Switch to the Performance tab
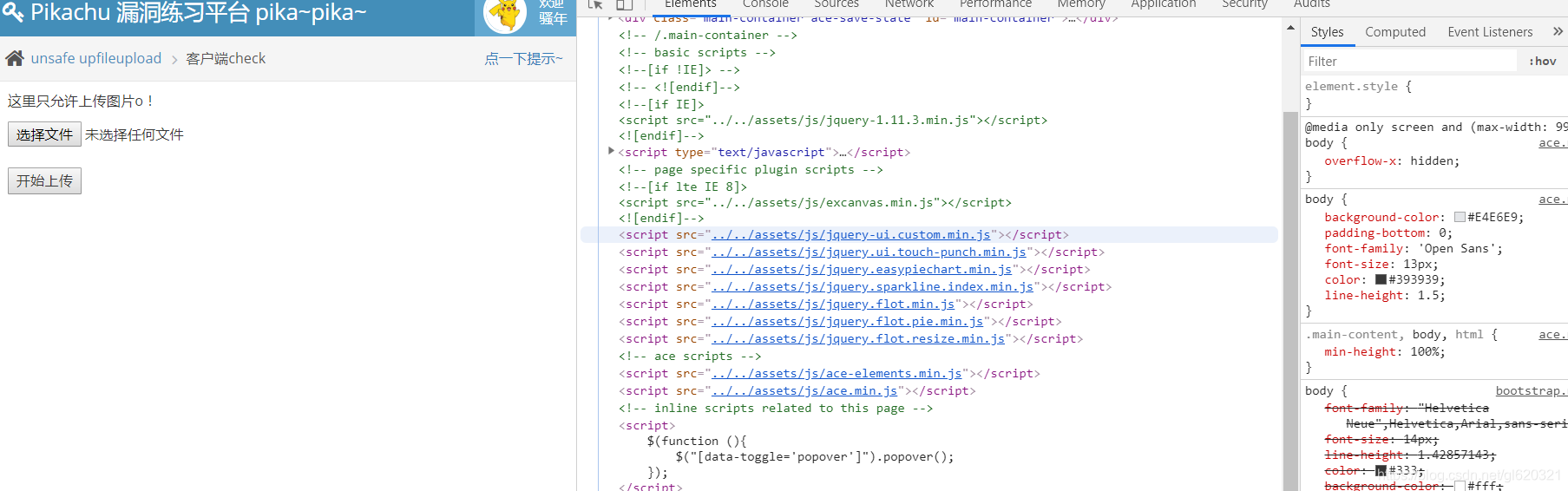This screenshot has height=491, width=1568. [x=995, y=4]
